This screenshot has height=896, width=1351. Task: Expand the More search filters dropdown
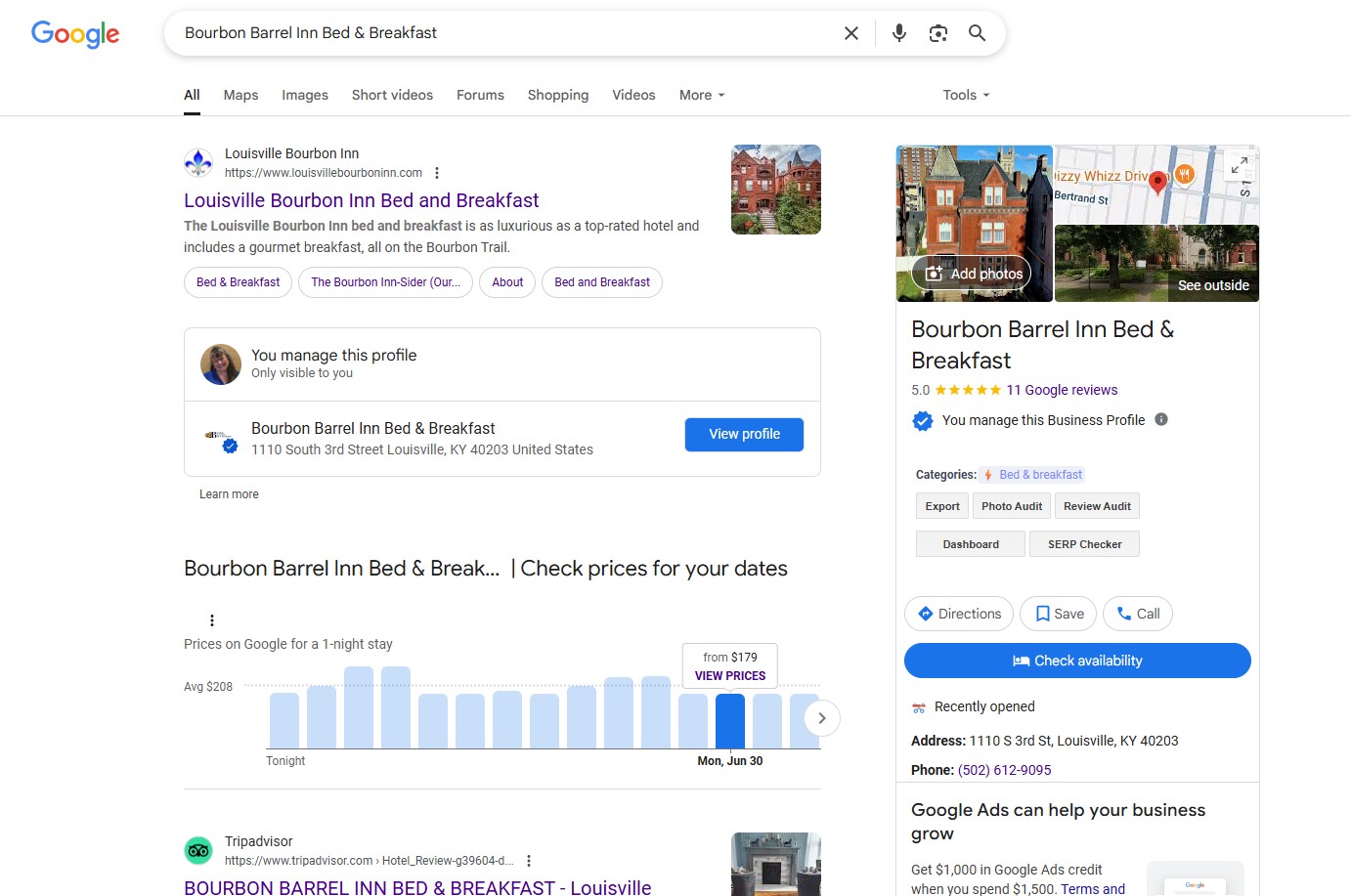pos(702,95)
